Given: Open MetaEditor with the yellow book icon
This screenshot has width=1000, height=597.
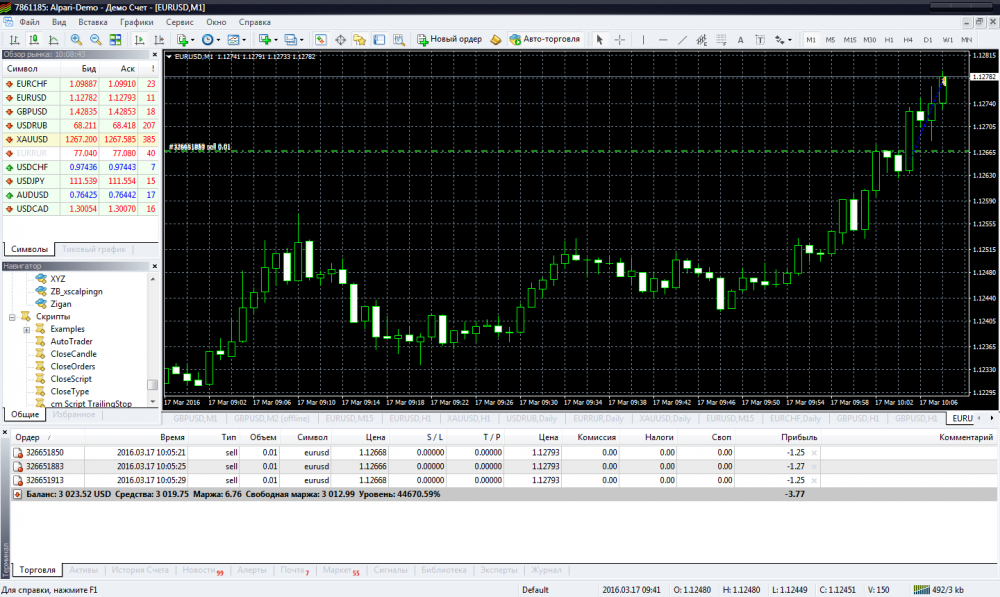Looking at the screenshot, I should click(496, 40).
